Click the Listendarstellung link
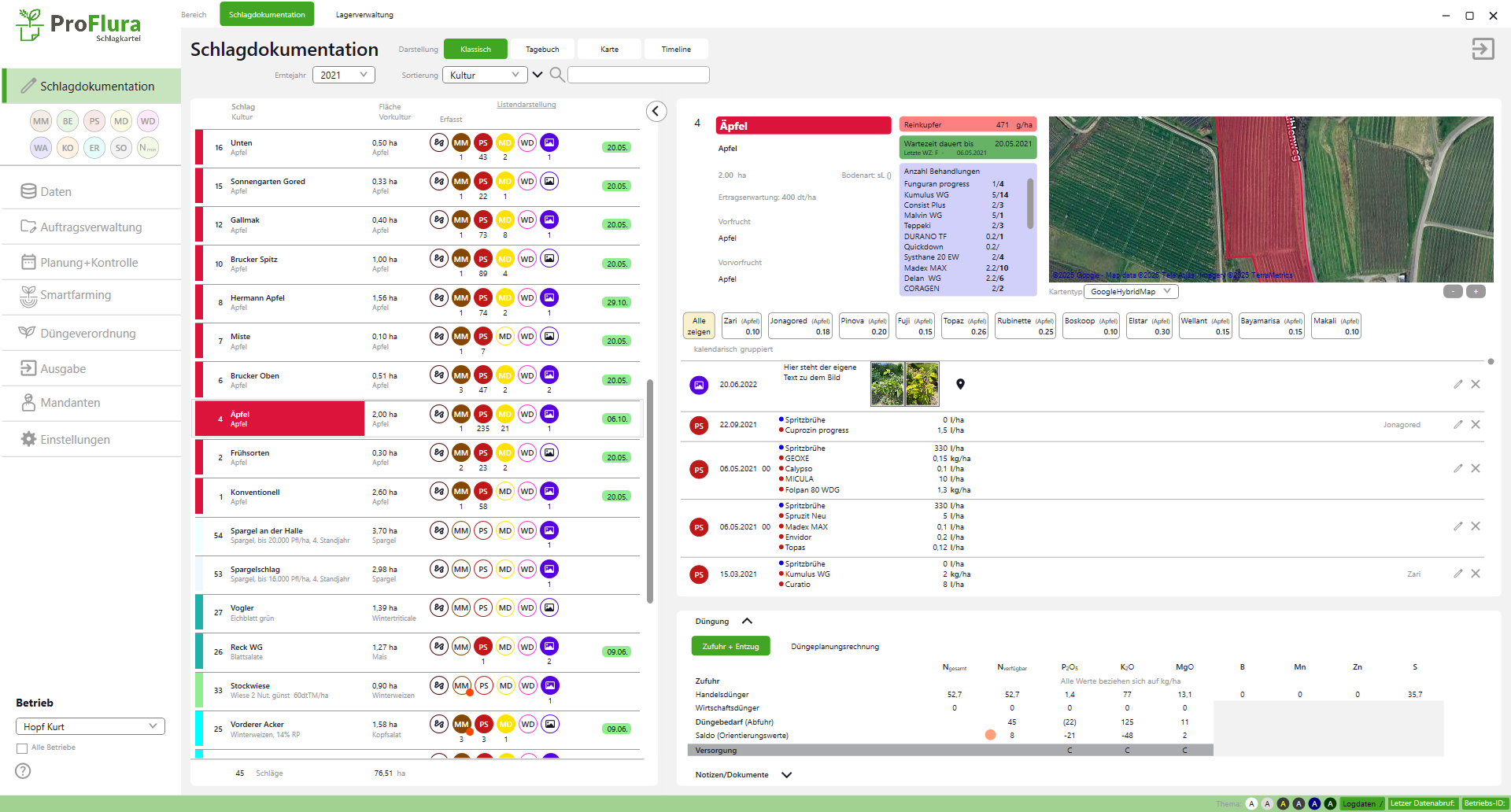The height and width of the screenshot is (812, 1511). click(x=526, y=105)
